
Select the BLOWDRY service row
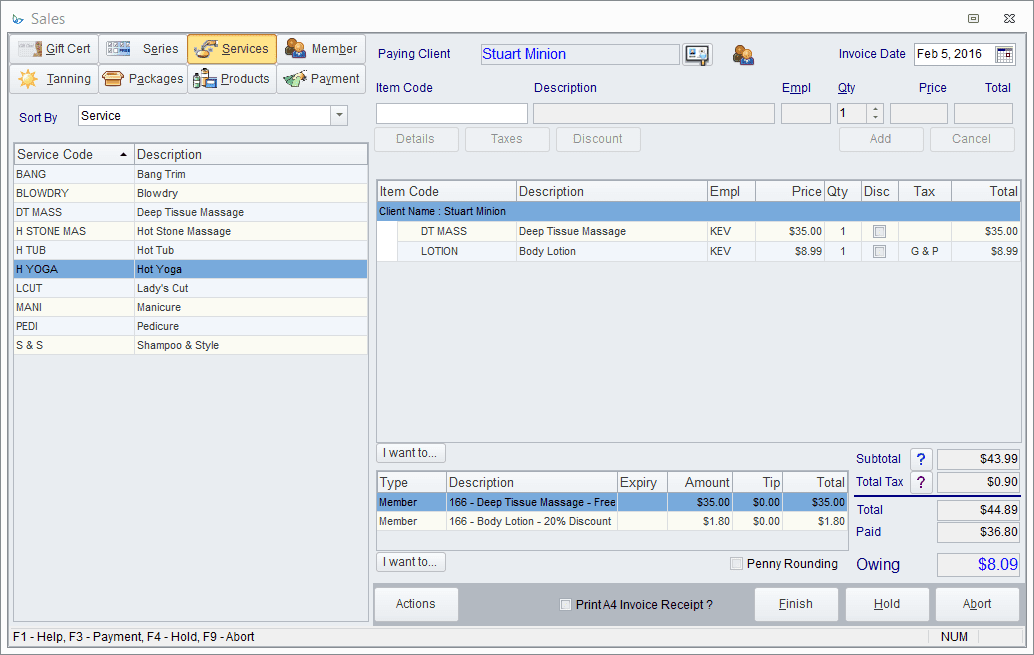pos(191,193)
